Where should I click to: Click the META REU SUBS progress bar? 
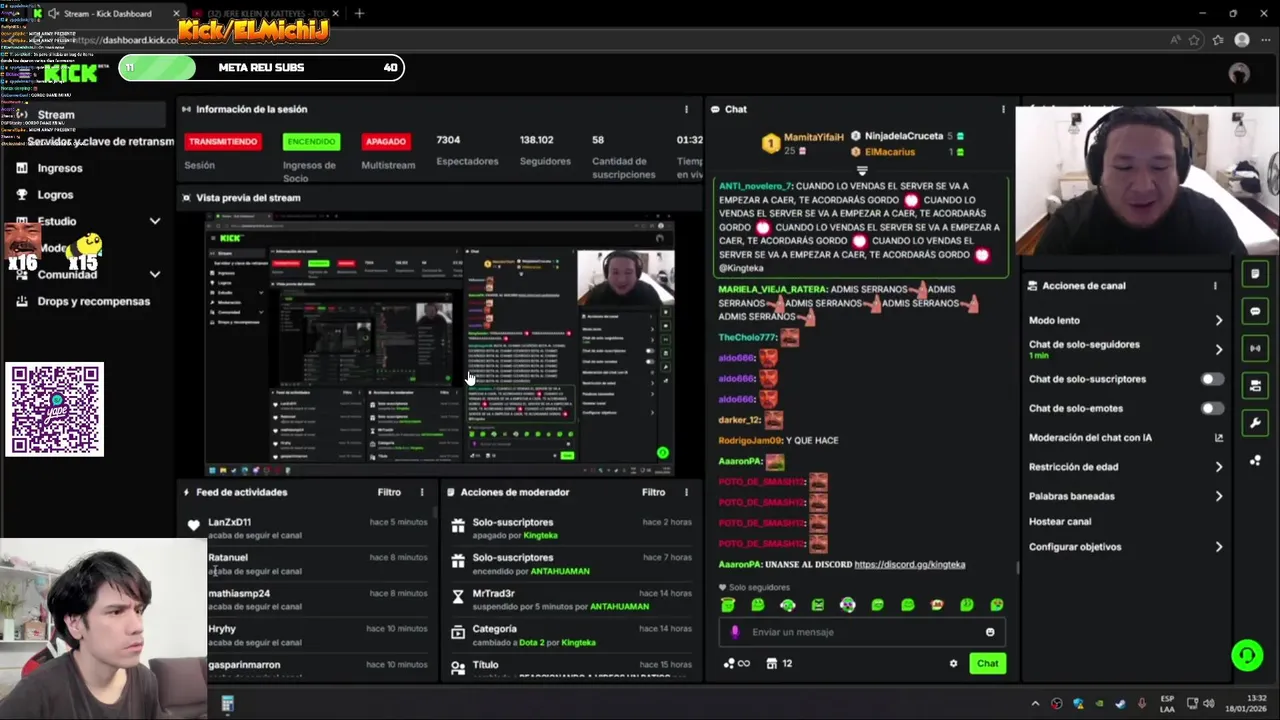click(x=261, y=67)
